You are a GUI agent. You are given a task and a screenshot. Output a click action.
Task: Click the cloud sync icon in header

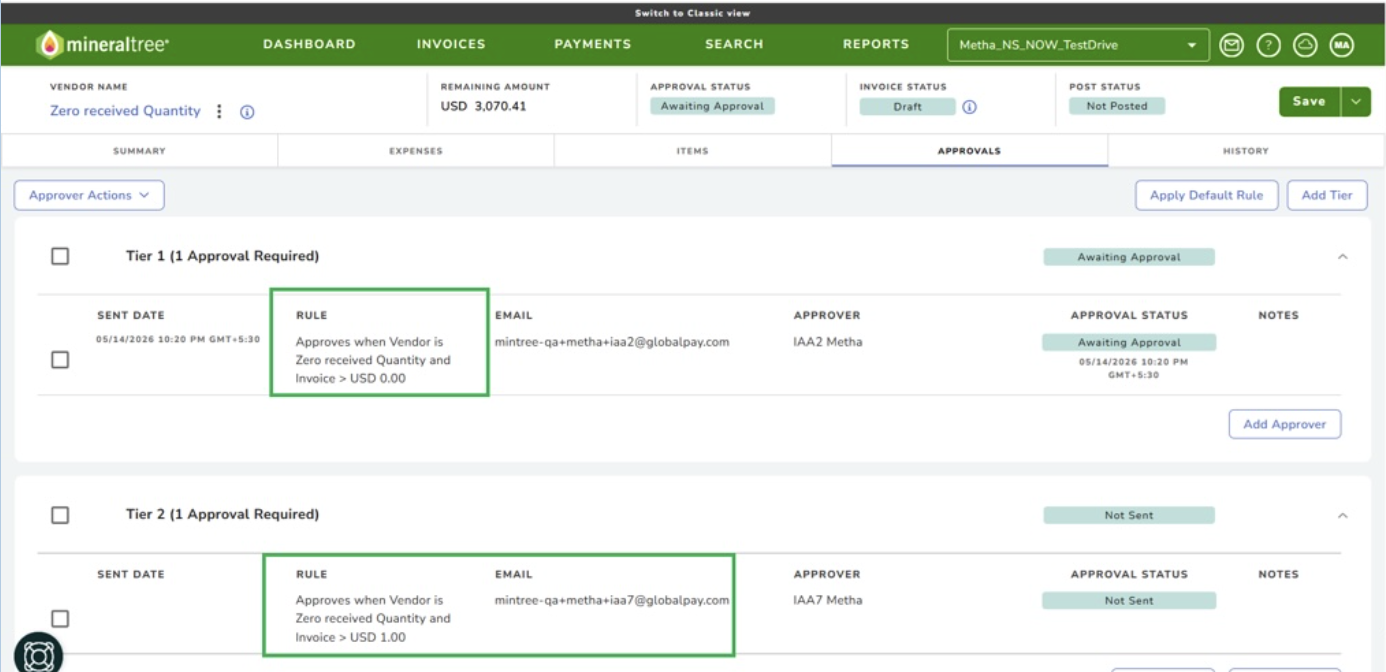1304,45
